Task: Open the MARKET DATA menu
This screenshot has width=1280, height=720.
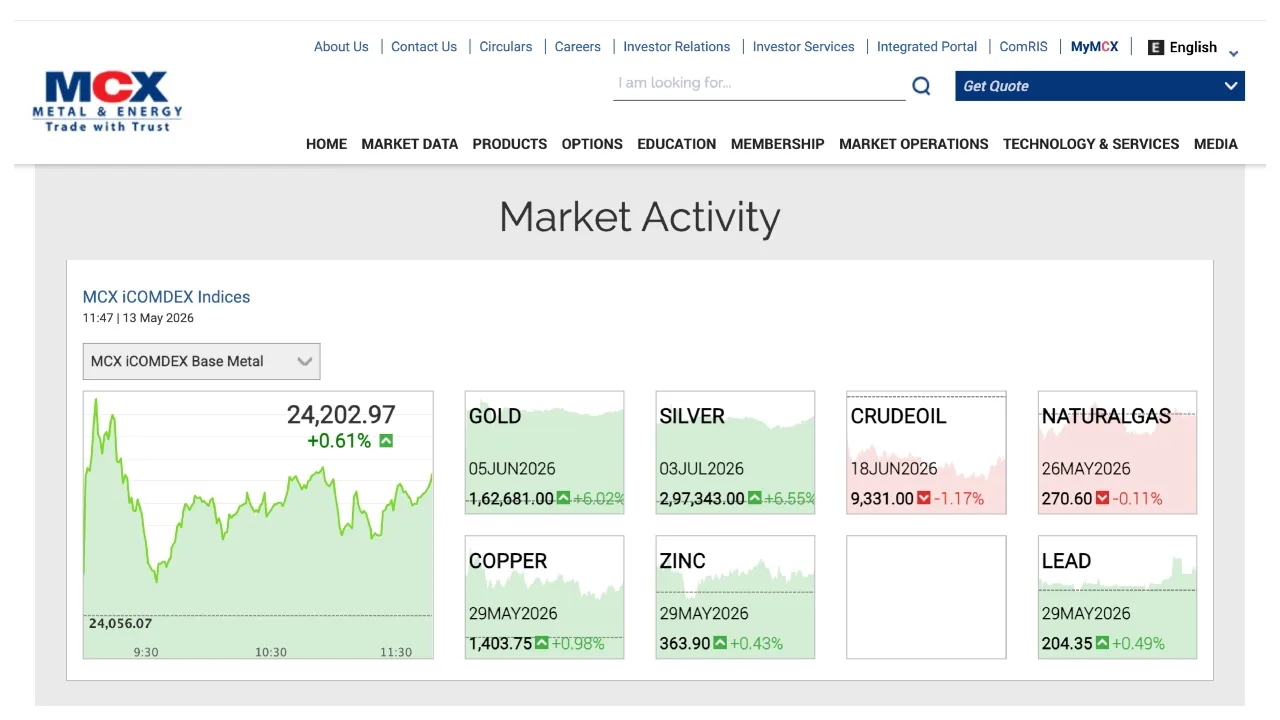Action: coord(410,144)
